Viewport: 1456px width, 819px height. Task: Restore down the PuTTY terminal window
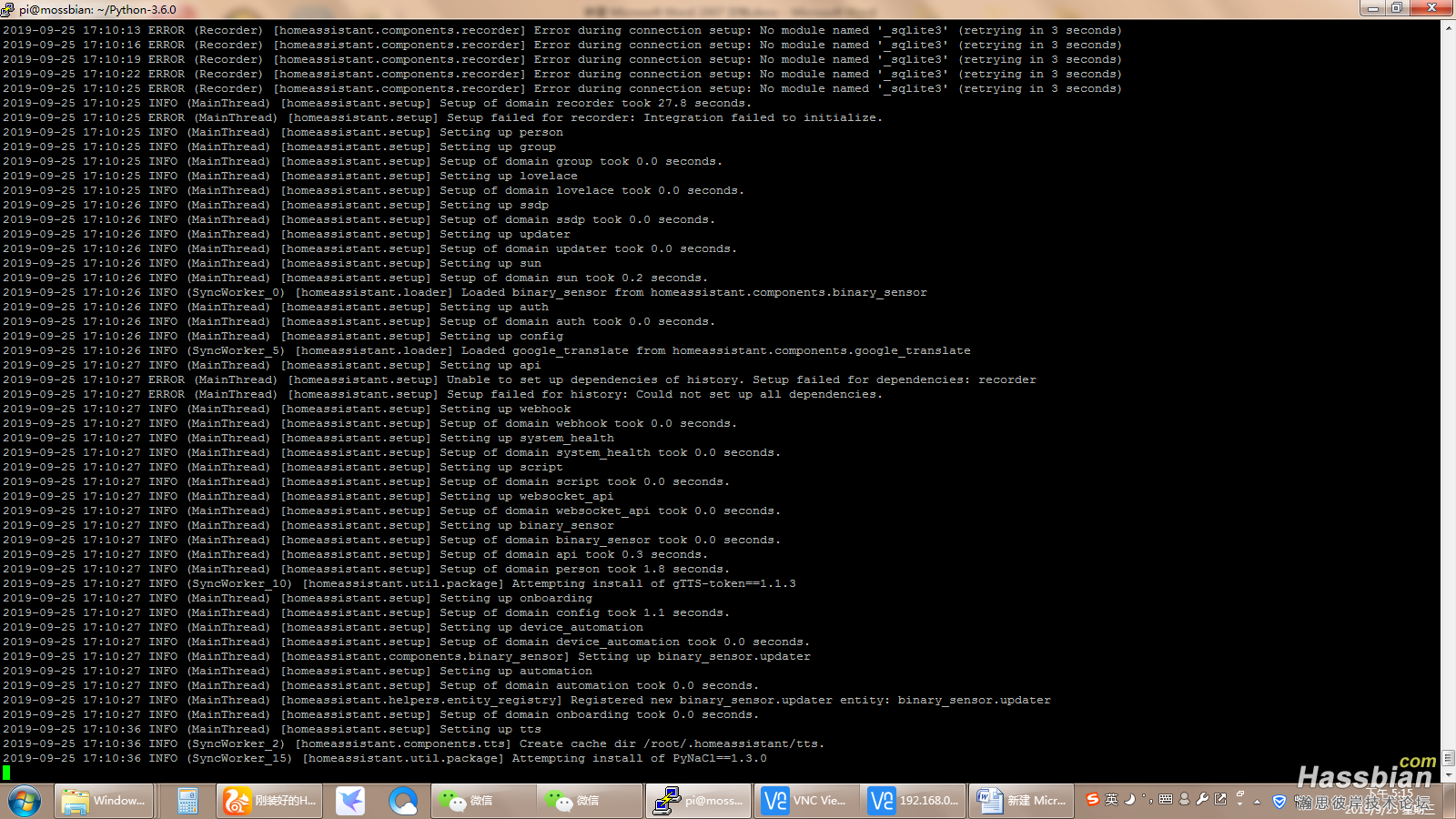(x=1396, y=8)
